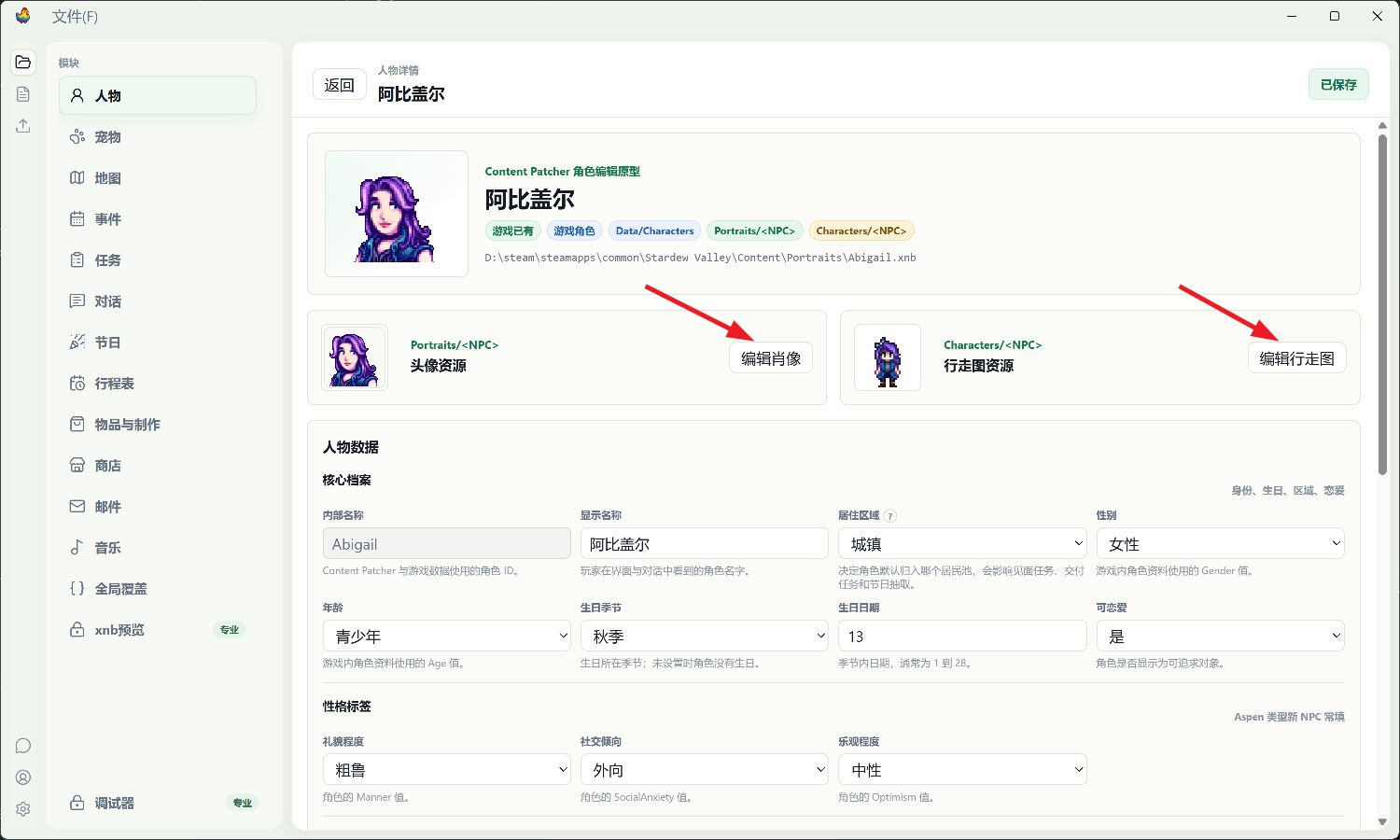The height and width of the screenshot is (840, 1400).
Task: Click the 性格标签 section heading
Action: pos(347,707)
